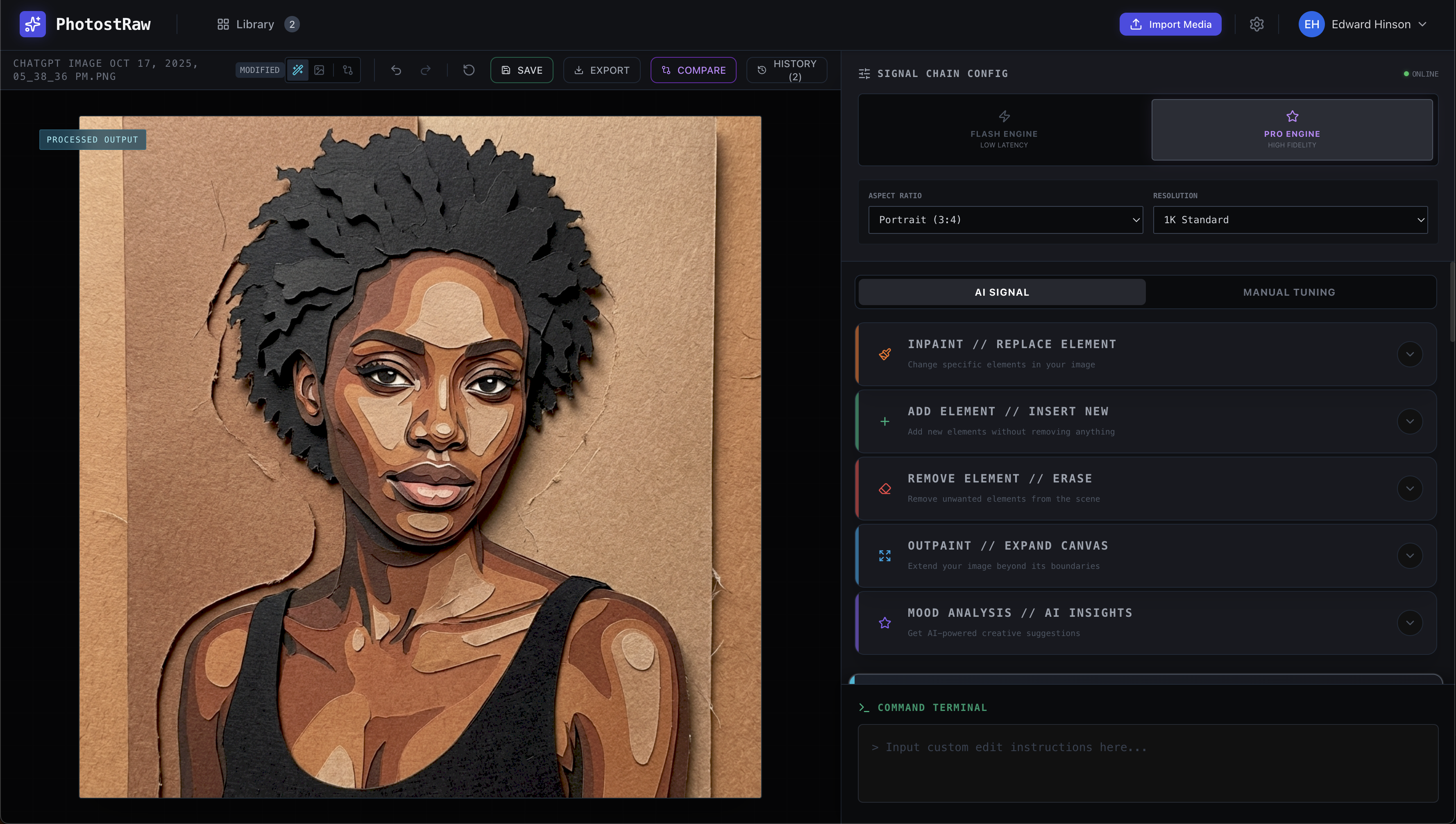Click the reset/revert circular arrow icon
The image size is (1456, 824).
pos(468,70)
